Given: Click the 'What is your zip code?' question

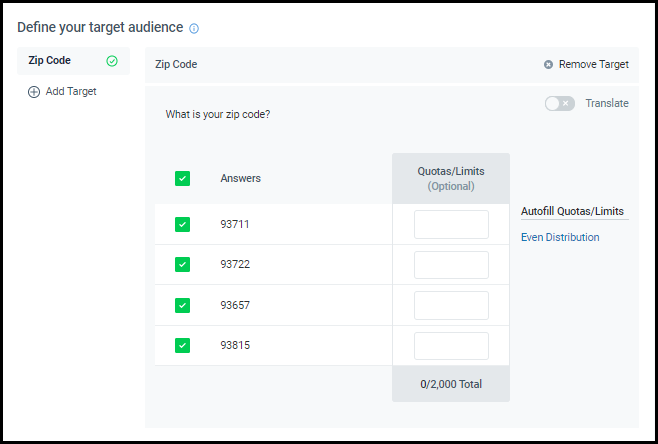Looking at the screenshot, I should tap(218, 115).
